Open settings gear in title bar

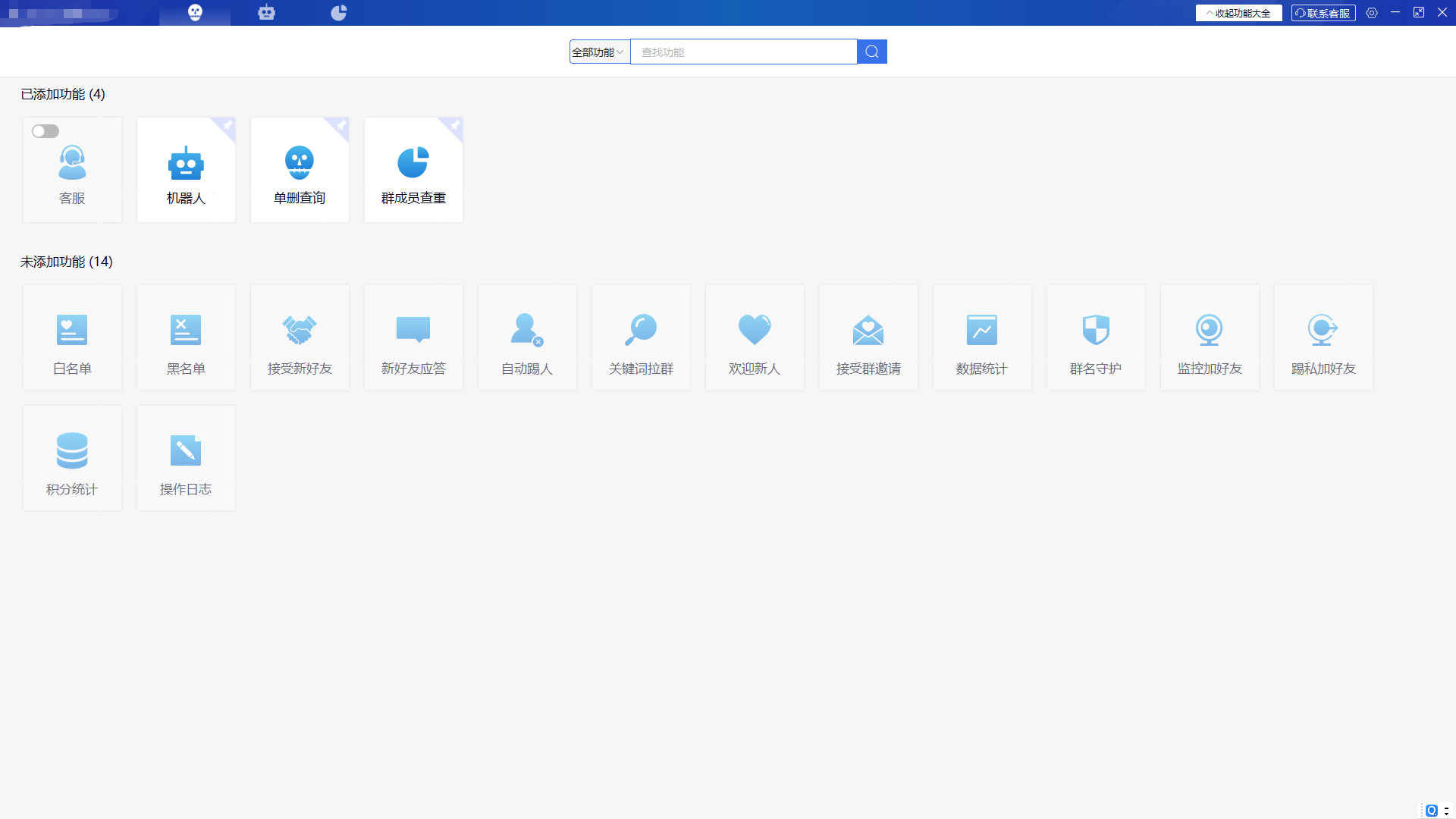(1372, 13)
